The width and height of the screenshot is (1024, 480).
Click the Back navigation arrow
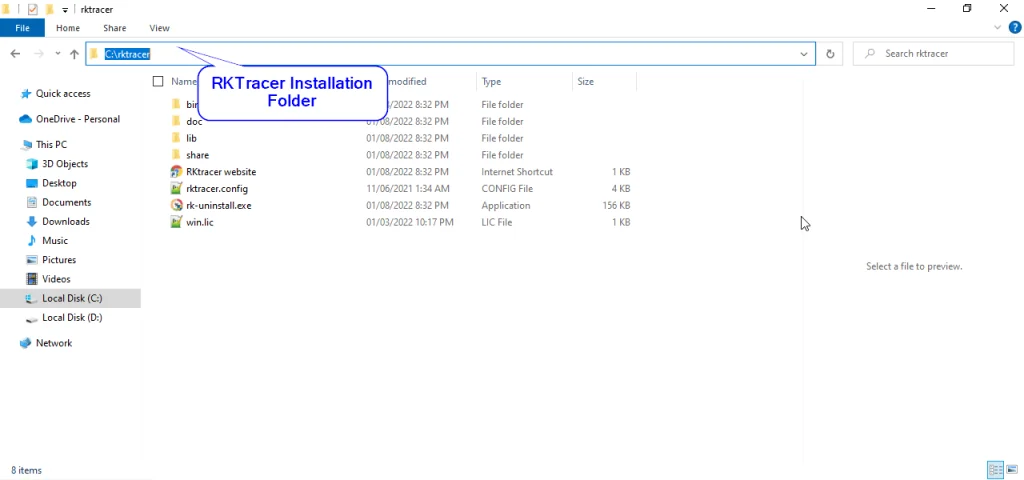[x=15, y=54]
